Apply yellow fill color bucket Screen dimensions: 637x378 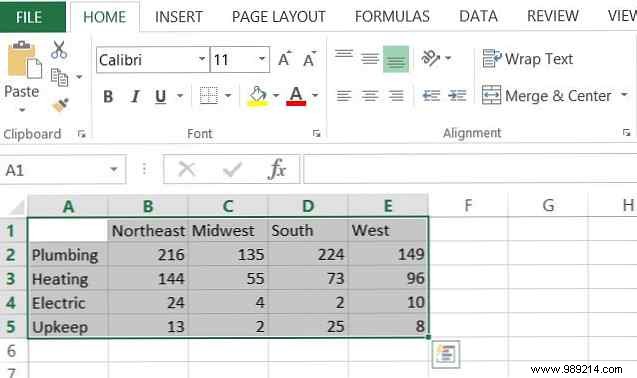pyautogui.click(x=258, y=96)
